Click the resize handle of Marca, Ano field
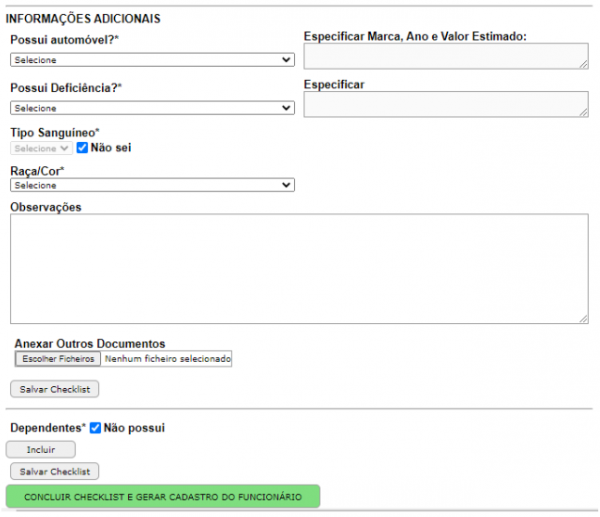The image size is (600, 517). pyautogui.click(x=584, y=64)
